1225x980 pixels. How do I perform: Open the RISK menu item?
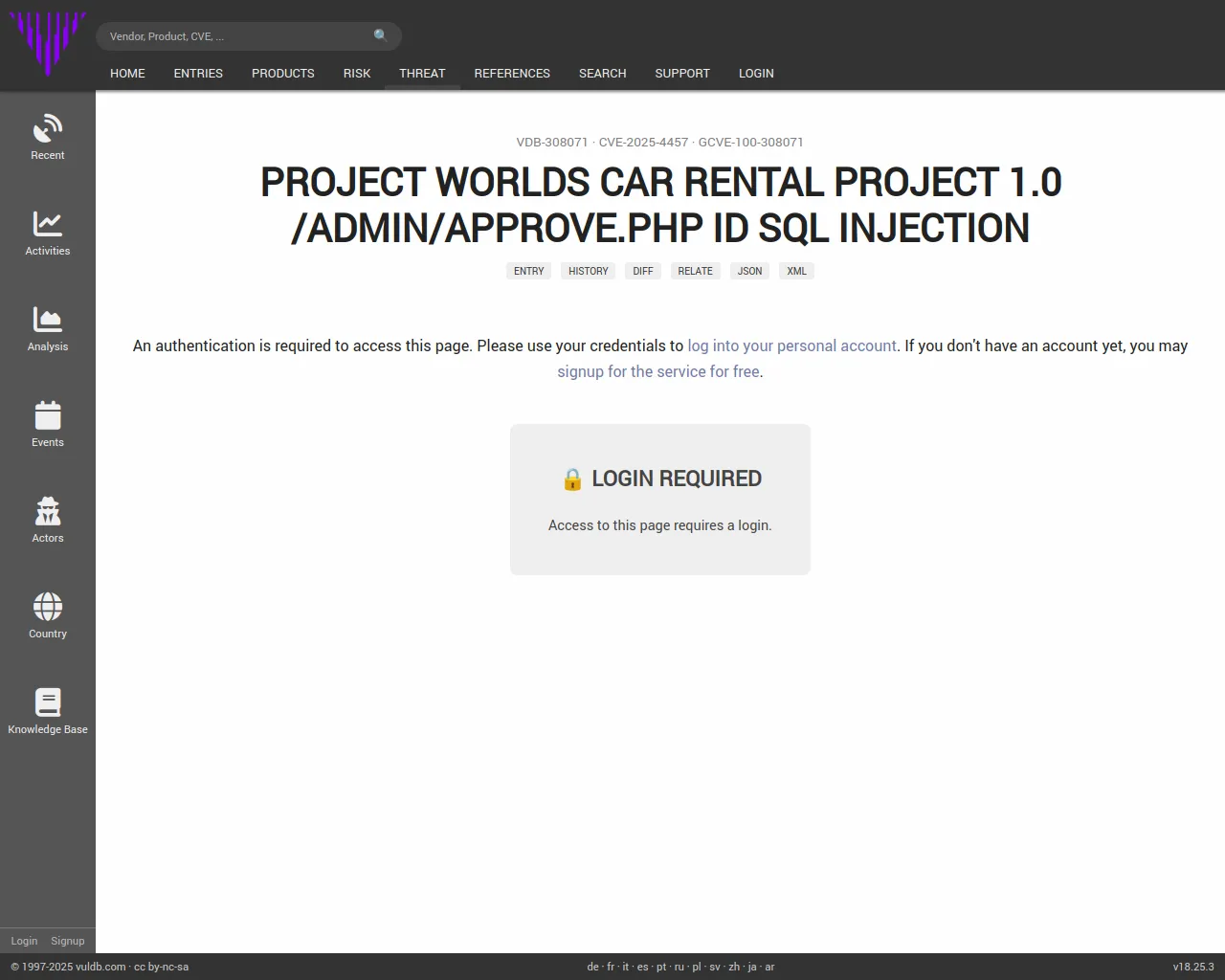(357, 73)
